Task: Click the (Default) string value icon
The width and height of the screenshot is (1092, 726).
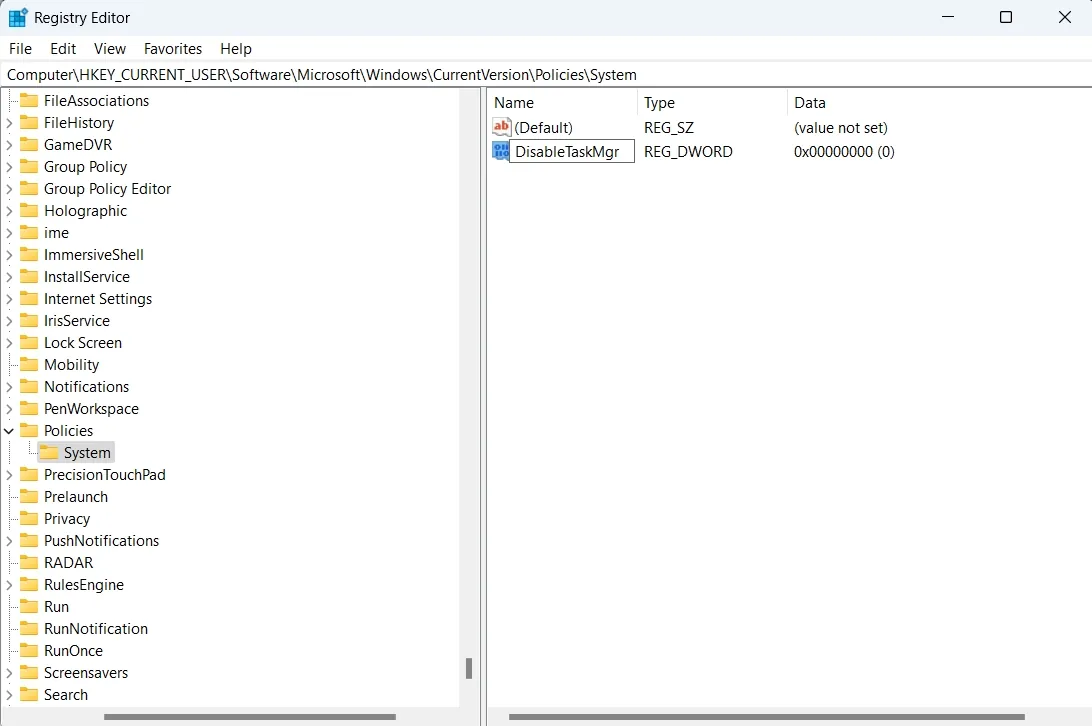Action: click(501, 127)
